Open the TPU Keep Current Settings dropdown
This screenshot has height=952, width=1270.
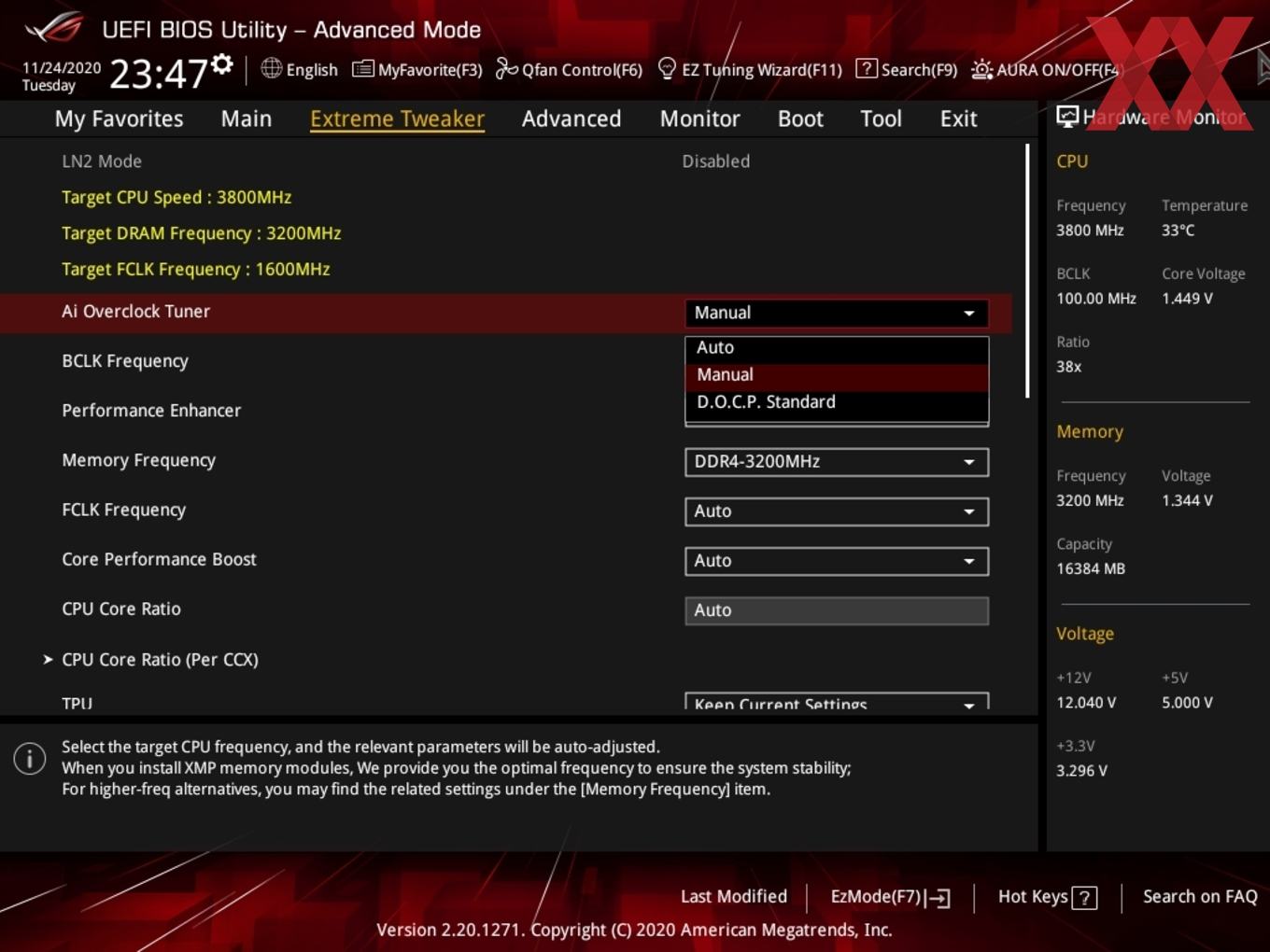[x=837, y=702]
